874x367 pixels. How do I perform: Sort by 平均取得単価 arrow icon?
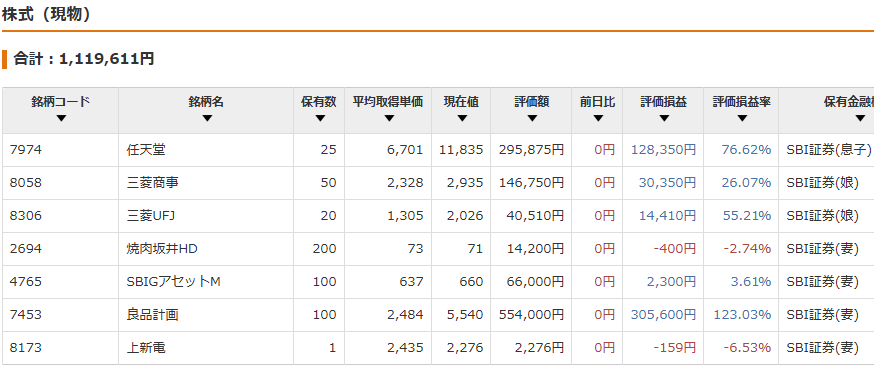pyautogui.click(x=389, y=118)
